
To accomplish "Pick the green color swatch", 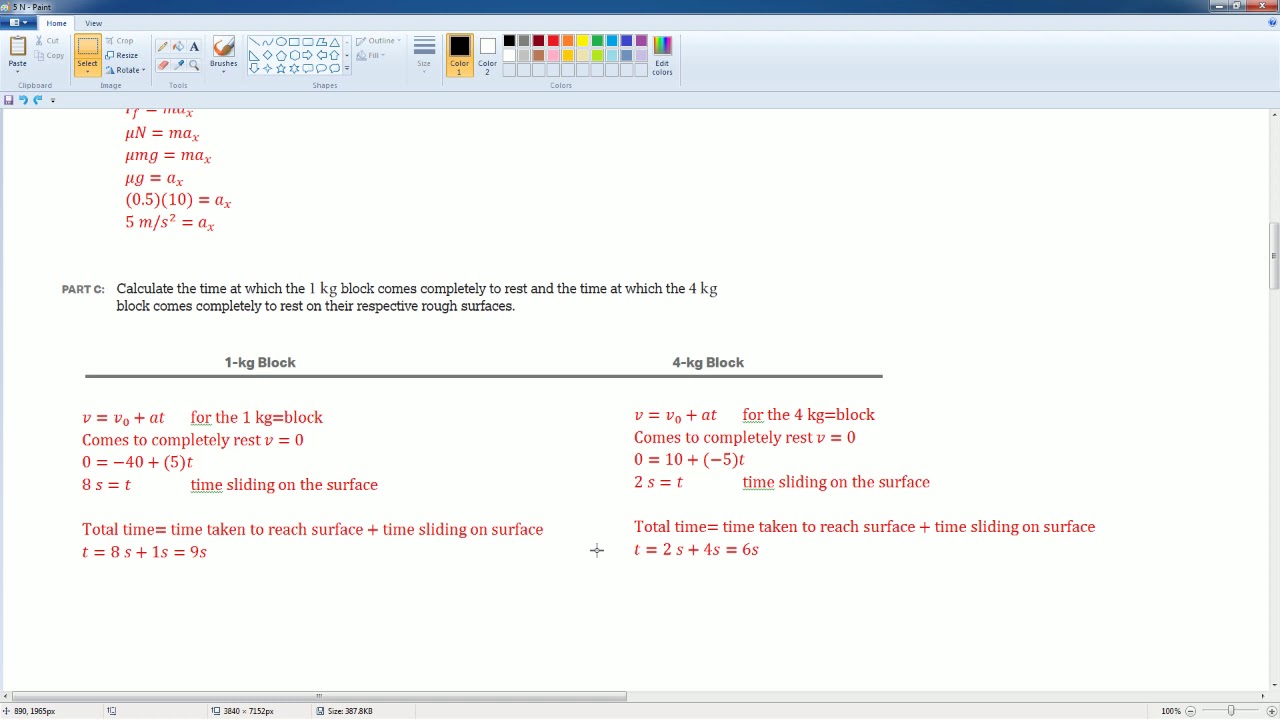I will coord(597,41).
